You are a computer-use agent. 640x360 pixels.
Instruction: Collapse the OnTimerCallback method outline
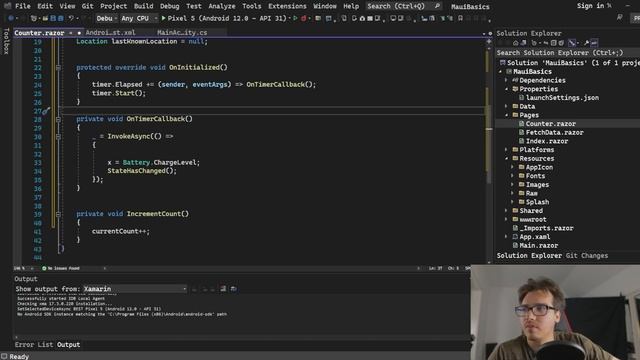[58, 119]
